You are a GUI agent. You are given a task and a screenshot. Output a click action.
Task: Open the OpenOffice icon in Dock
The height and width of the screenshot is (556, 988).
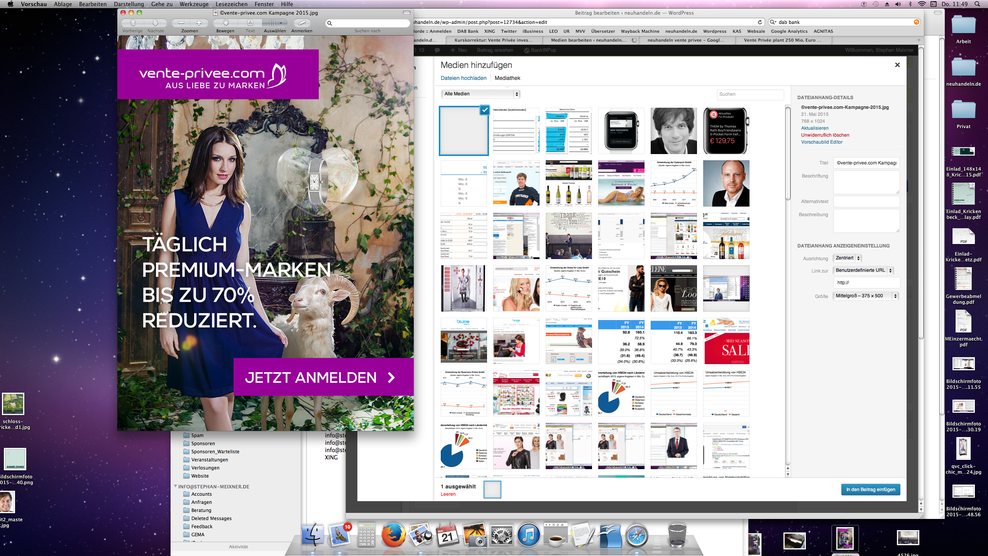(x=610, y=535)
